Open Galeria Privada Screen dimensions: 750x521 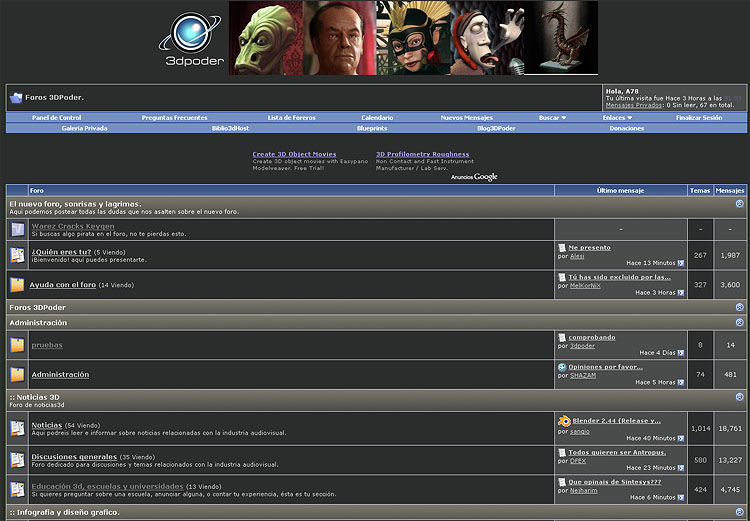(84, 128)
